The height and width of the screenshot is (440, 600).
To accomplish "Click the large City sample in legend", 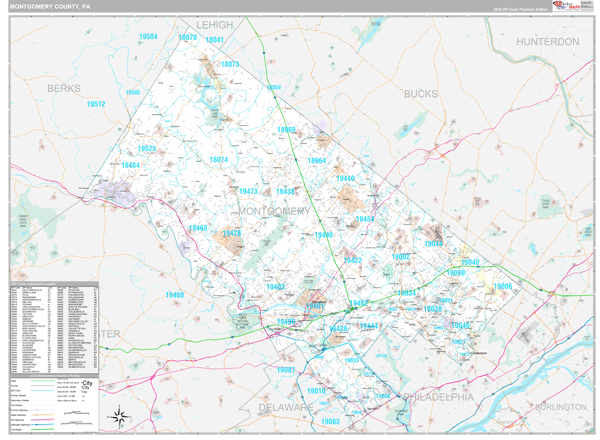I will (88, 384).
